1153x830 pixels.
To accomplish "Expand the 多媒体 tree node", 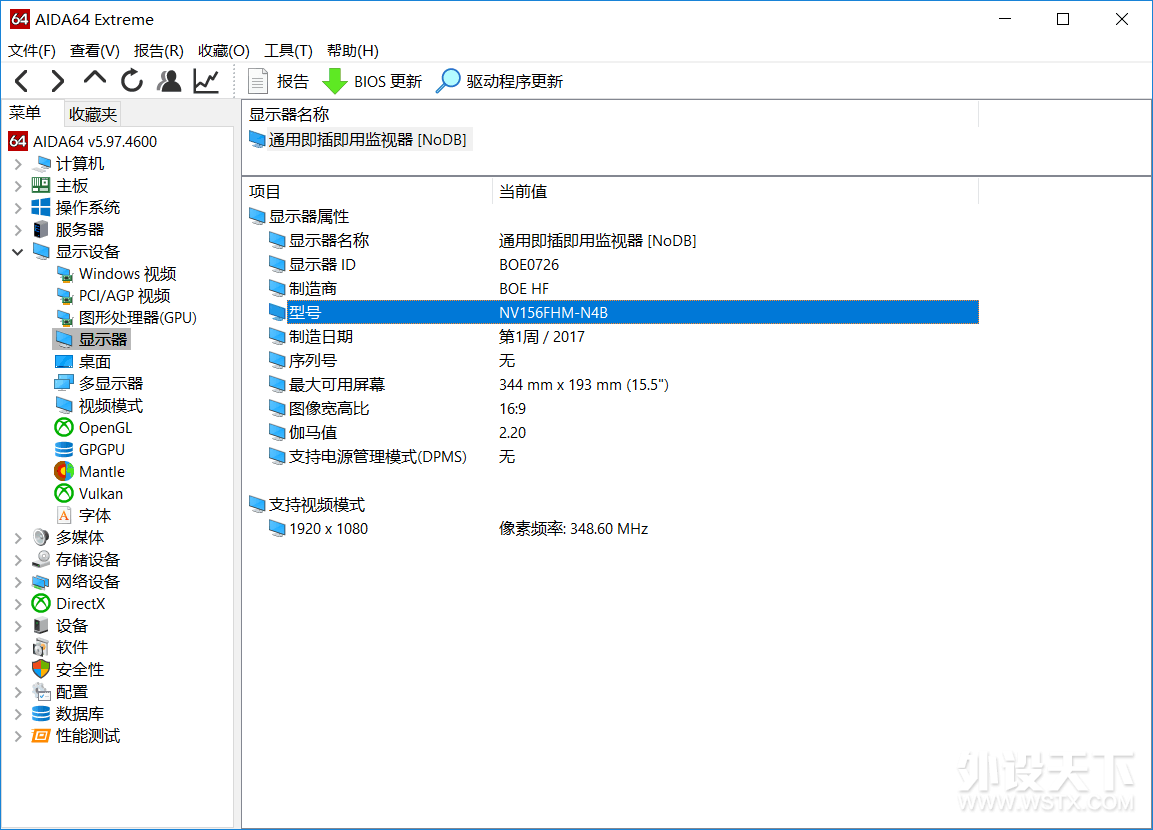I will (x=18, y=538).
